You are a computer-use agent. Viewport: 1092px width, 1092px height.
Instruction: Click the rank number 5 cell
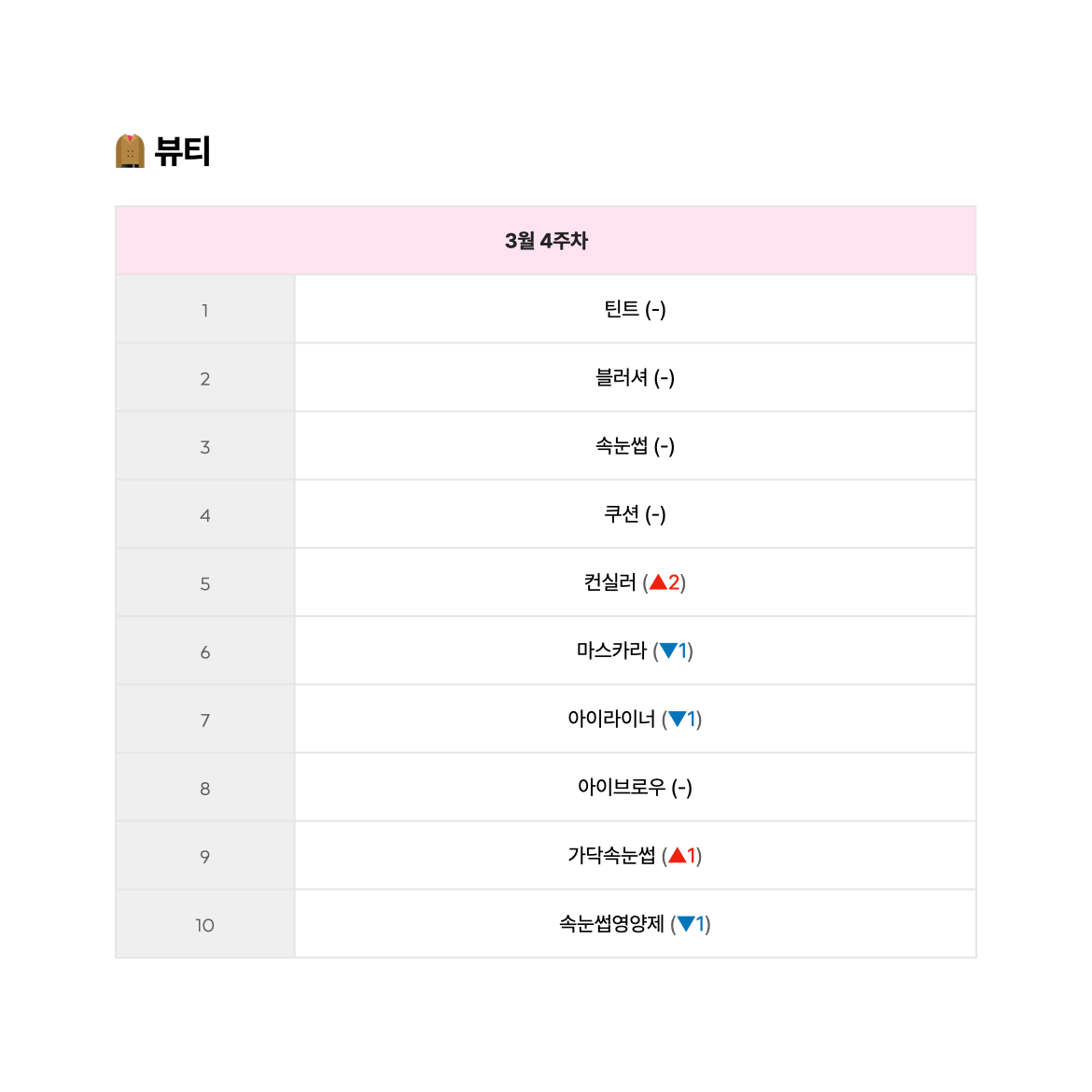(204, 583)
